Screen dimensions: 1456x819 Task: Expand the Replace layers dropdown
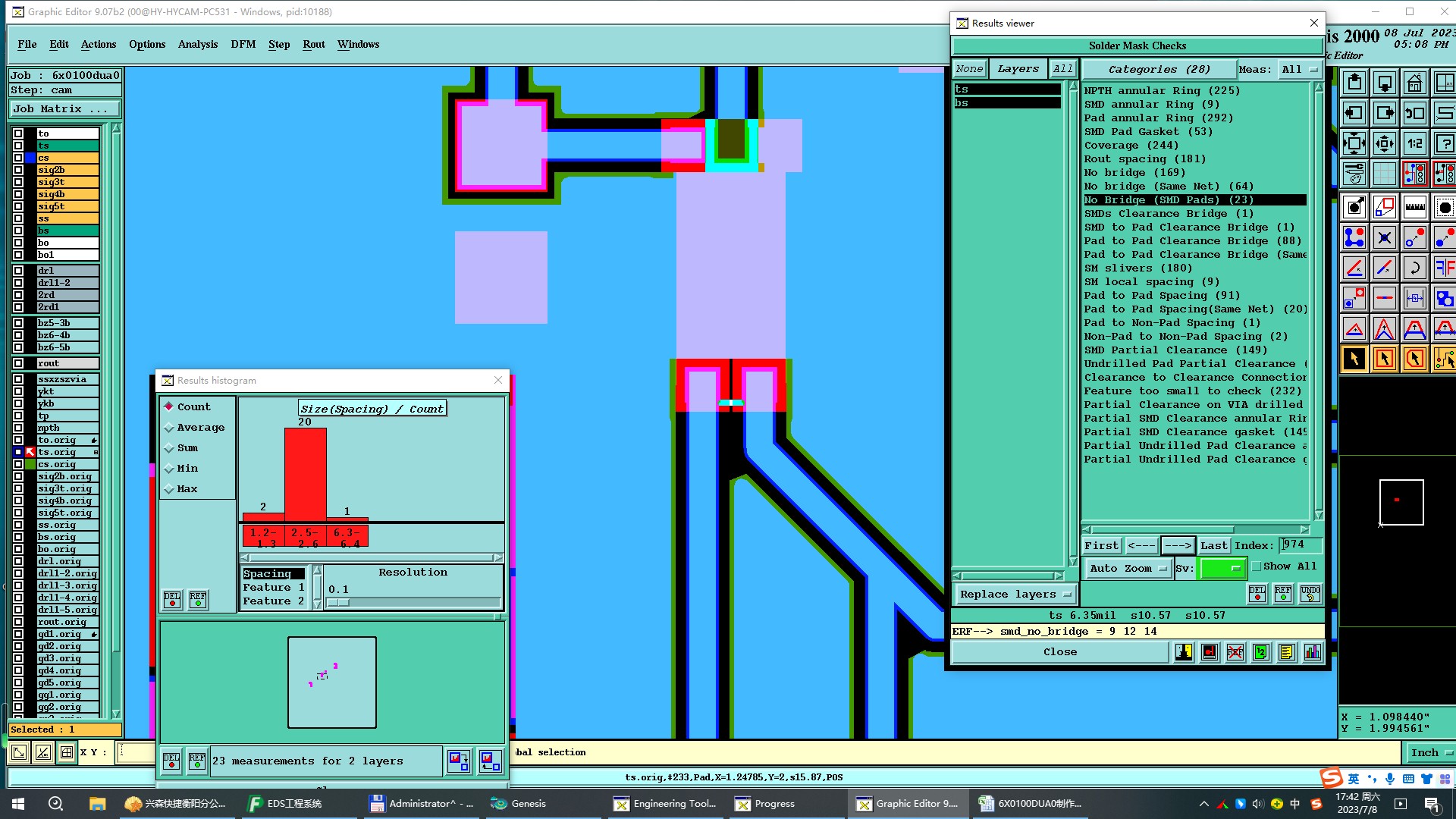tap(1015, 595)
